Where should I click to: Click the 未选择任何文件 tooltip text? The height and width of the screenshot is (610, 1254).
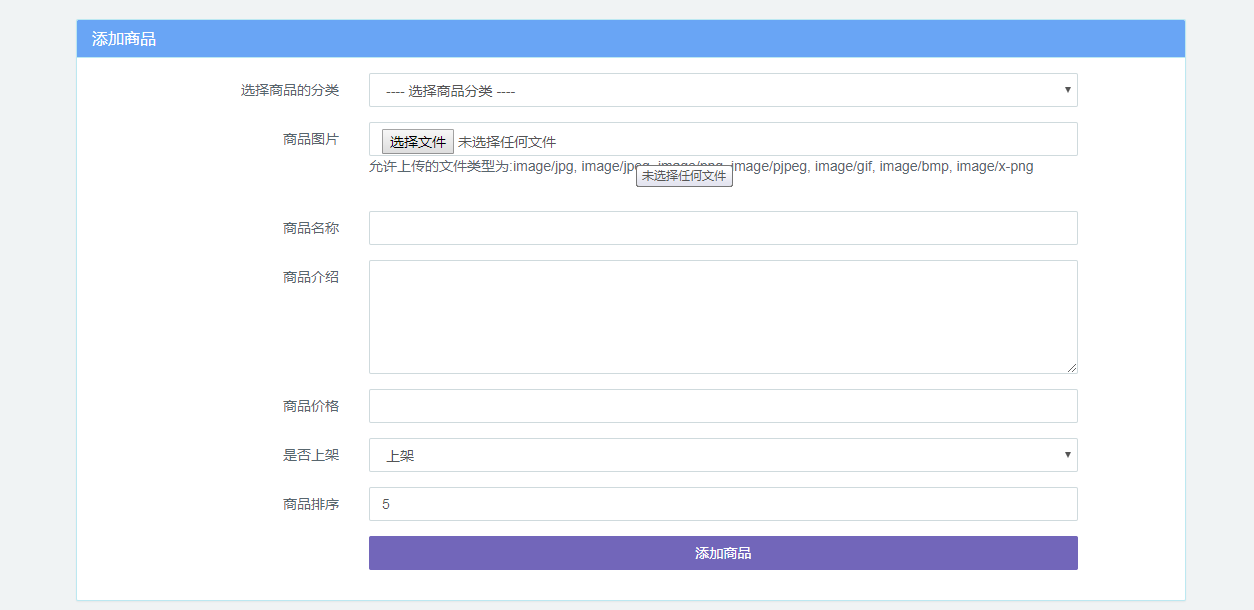(x=684, y=174)
